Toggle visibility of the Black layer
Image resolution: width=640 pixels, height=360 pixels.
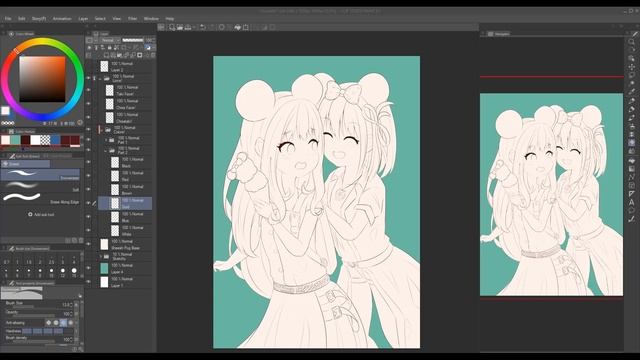(89, 162)
